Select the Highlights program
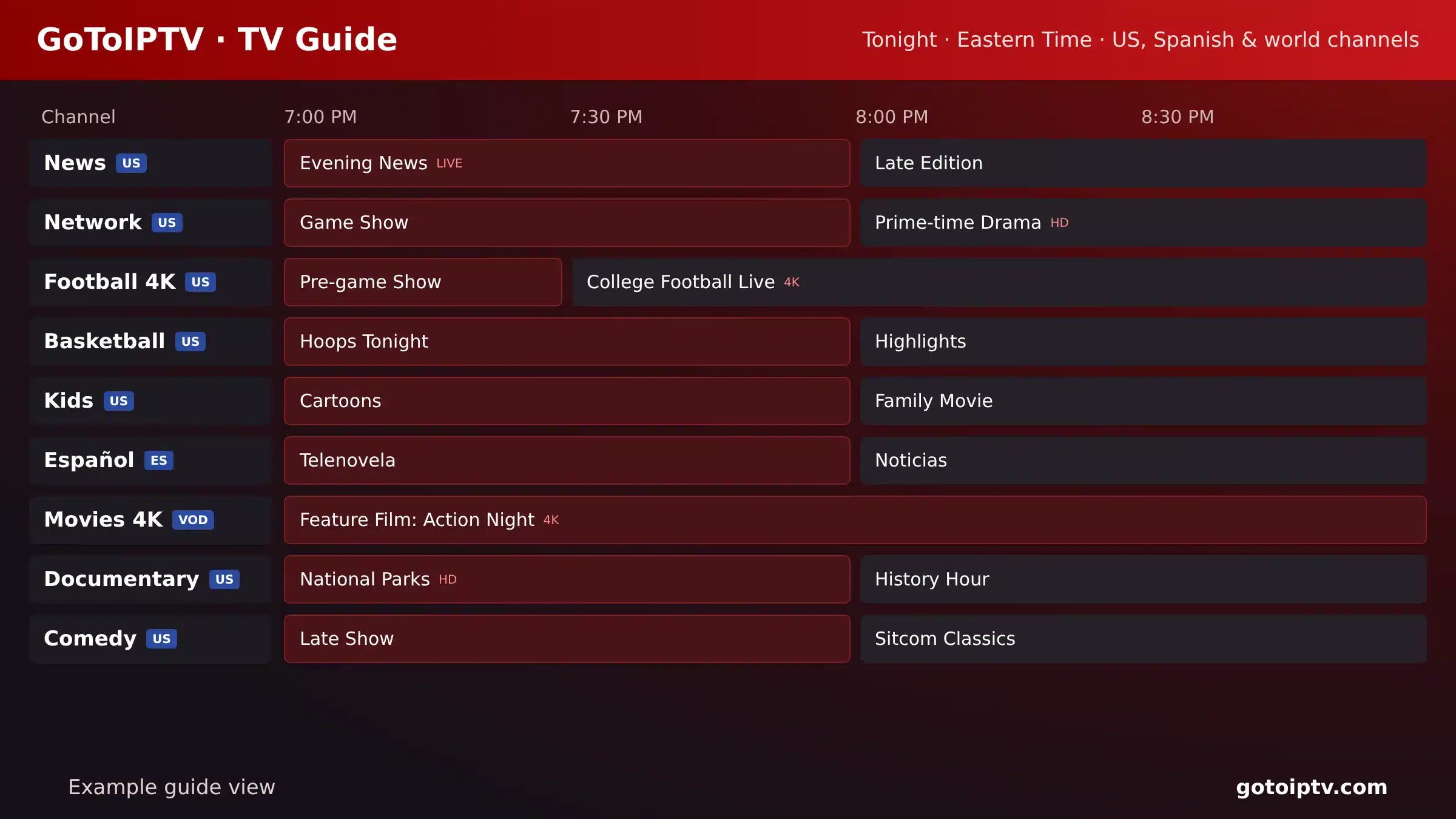The image size is (1456, 819). pos(1143,342)
